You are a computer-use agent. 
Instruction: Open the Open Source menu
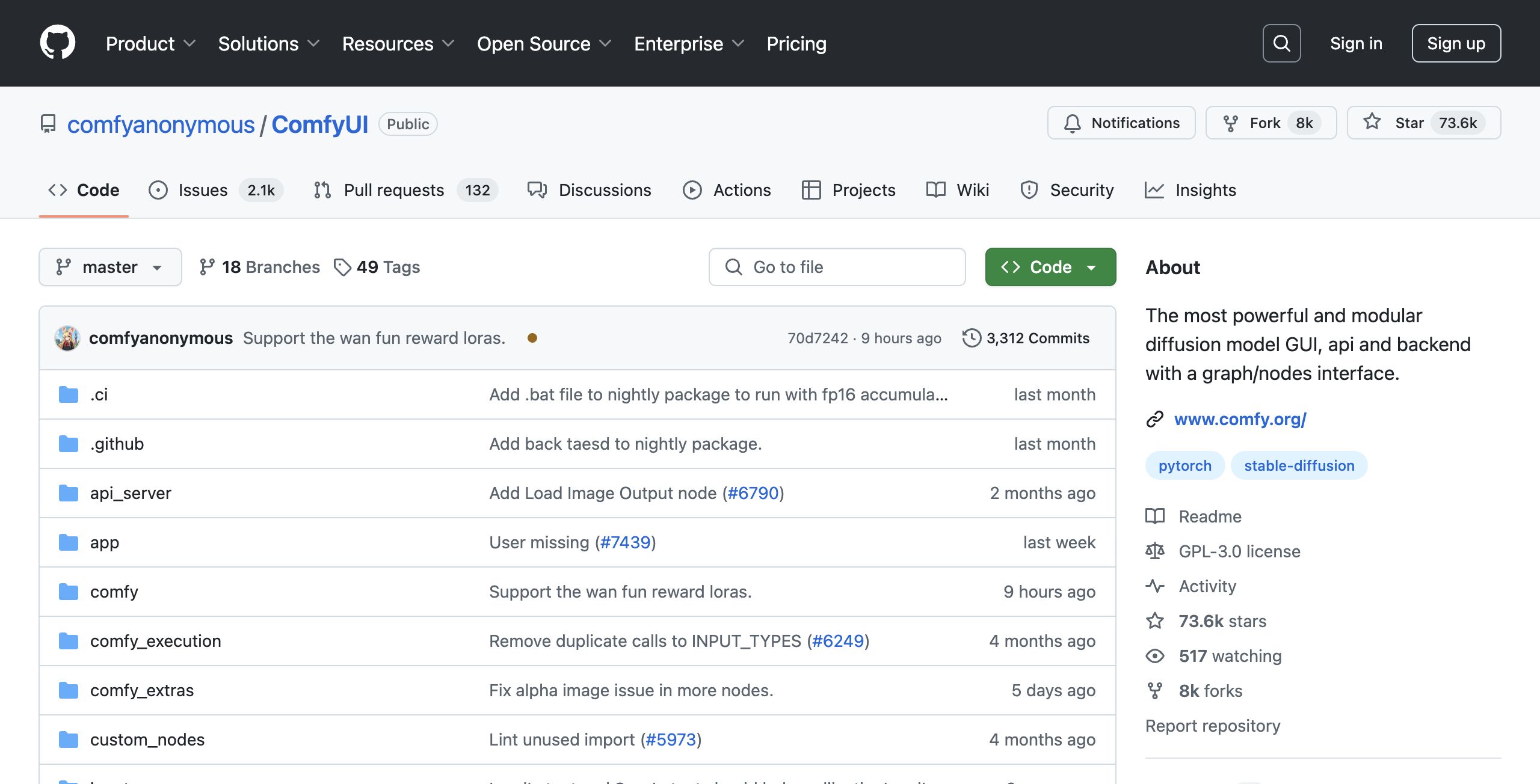click(543, 43)
